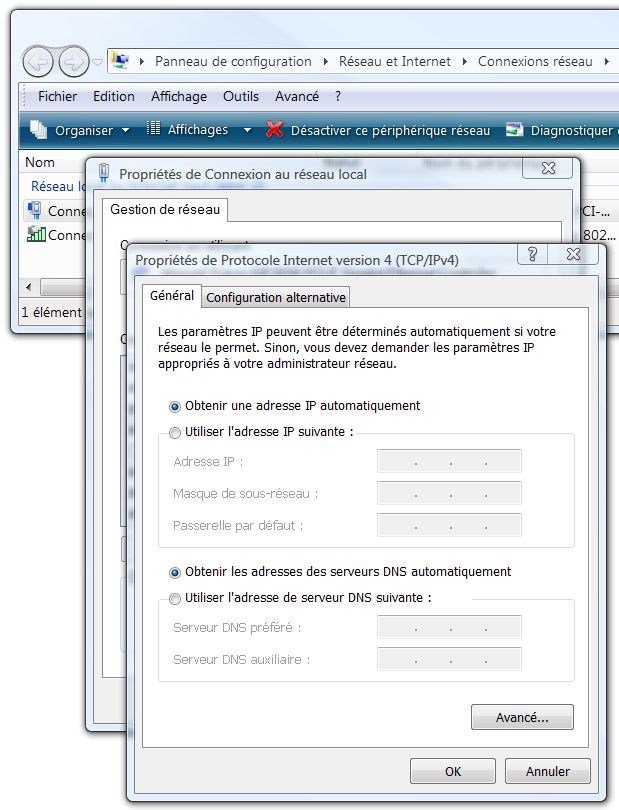Switch to Configuration alternative tab
This screenshot has width=619, height=810.
tap(276, 298)
